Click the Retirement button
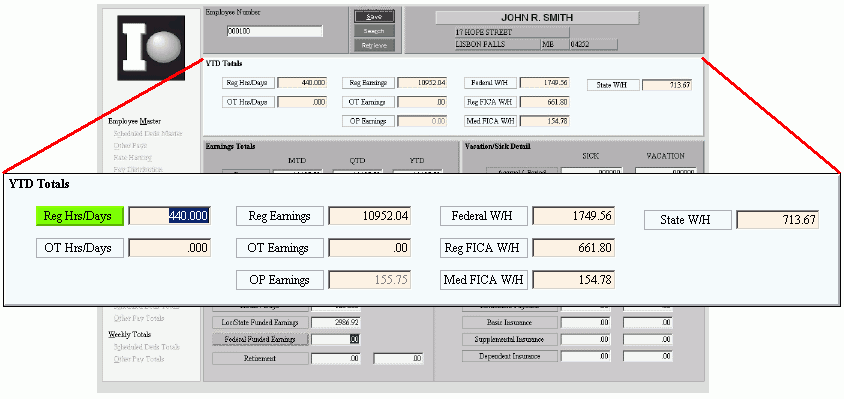The height and width of the screenshot is (399, 844). [260, 358]
